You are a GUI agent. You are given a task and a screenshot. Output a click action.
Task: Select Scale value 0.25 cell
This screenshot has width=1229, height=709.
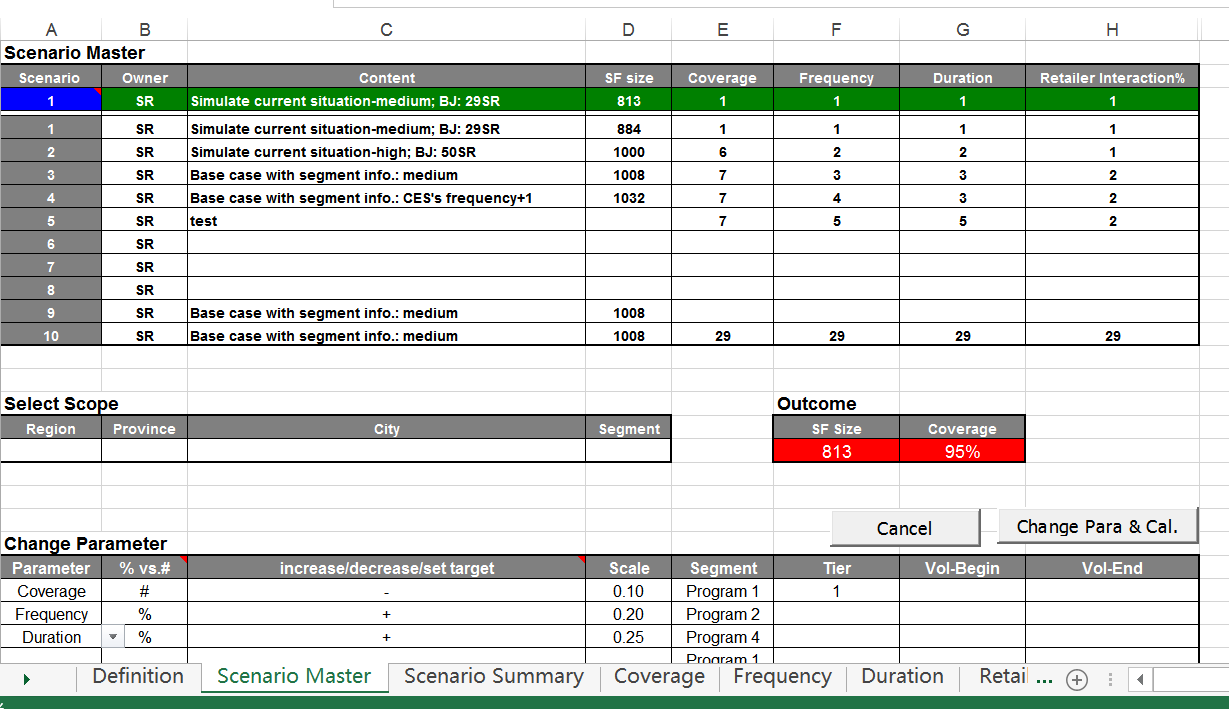click(x=628, y=637)
